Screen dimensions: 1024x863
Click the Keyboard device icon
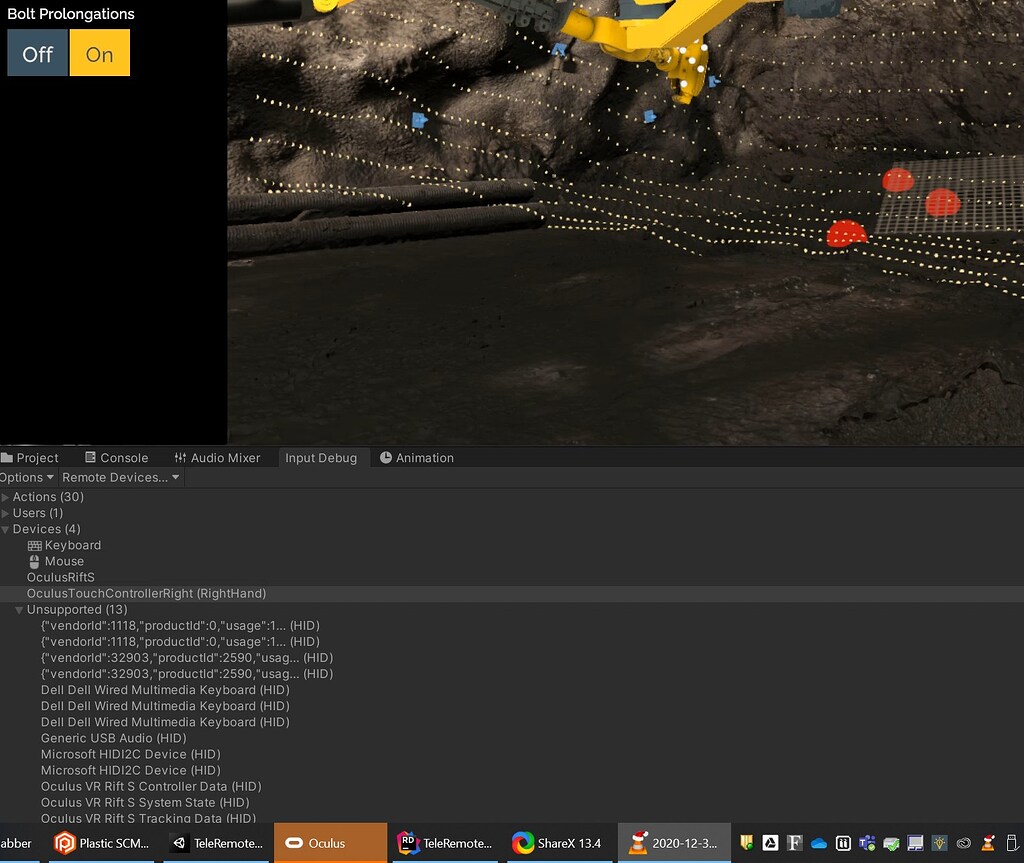coord(34,545)
